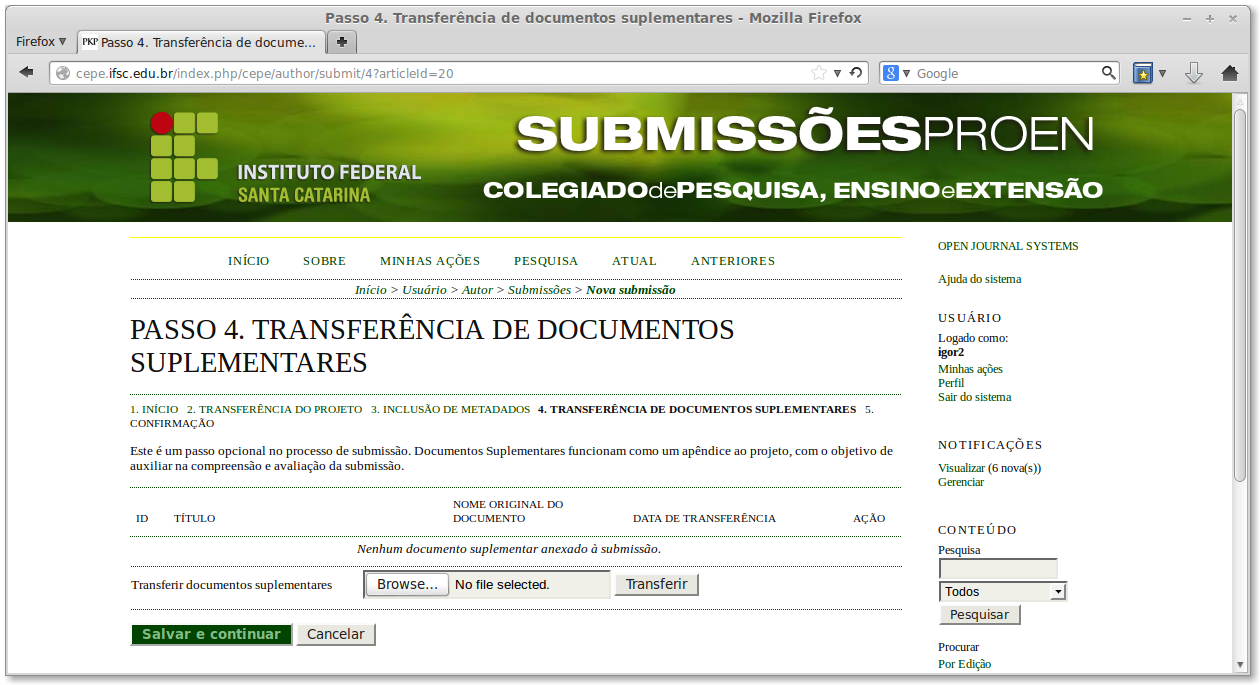Image resolution: width=1260 pixels, height=685 pixels.
Task: Click inside the Pesquisa search field
Action: tap(997, 568)
